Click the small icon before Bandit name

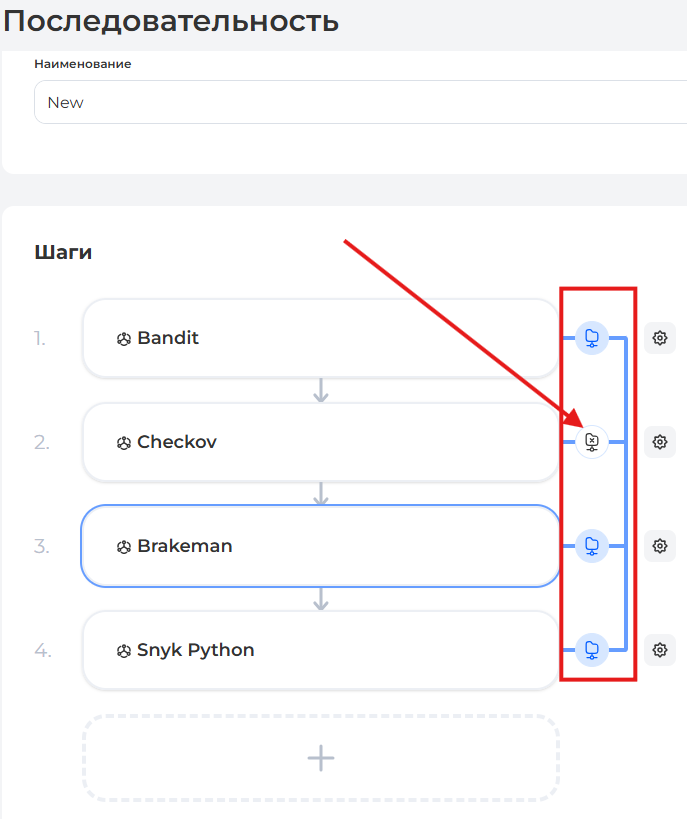point(124,339)
